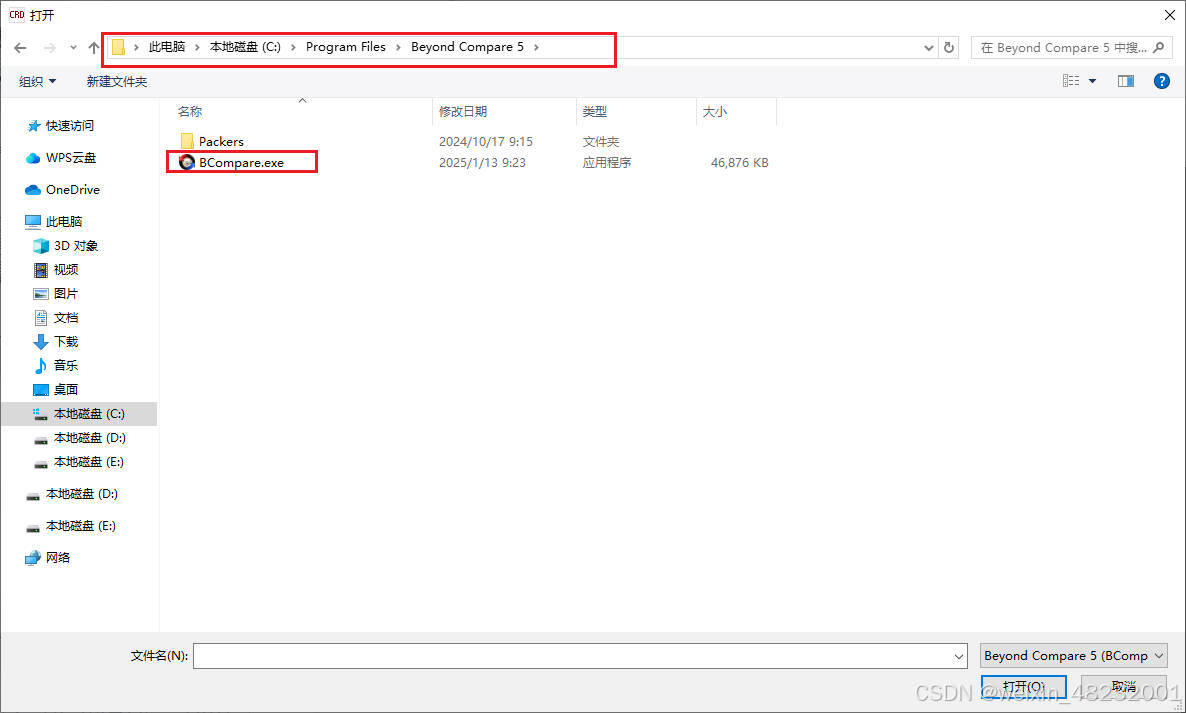Click the OneDrive cloud icon
This screenshot has width=1186, height=713.
(x=33, y=190)
